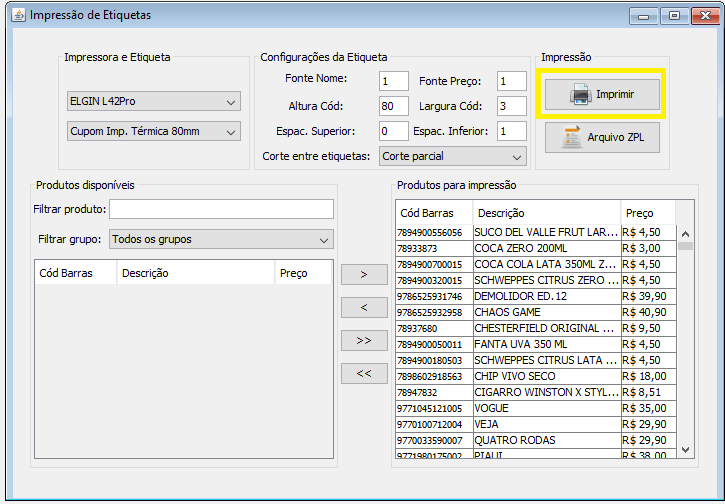Click Preço header in Produtos para impressão
Screen dimensions: 725x504
point(648,213)
